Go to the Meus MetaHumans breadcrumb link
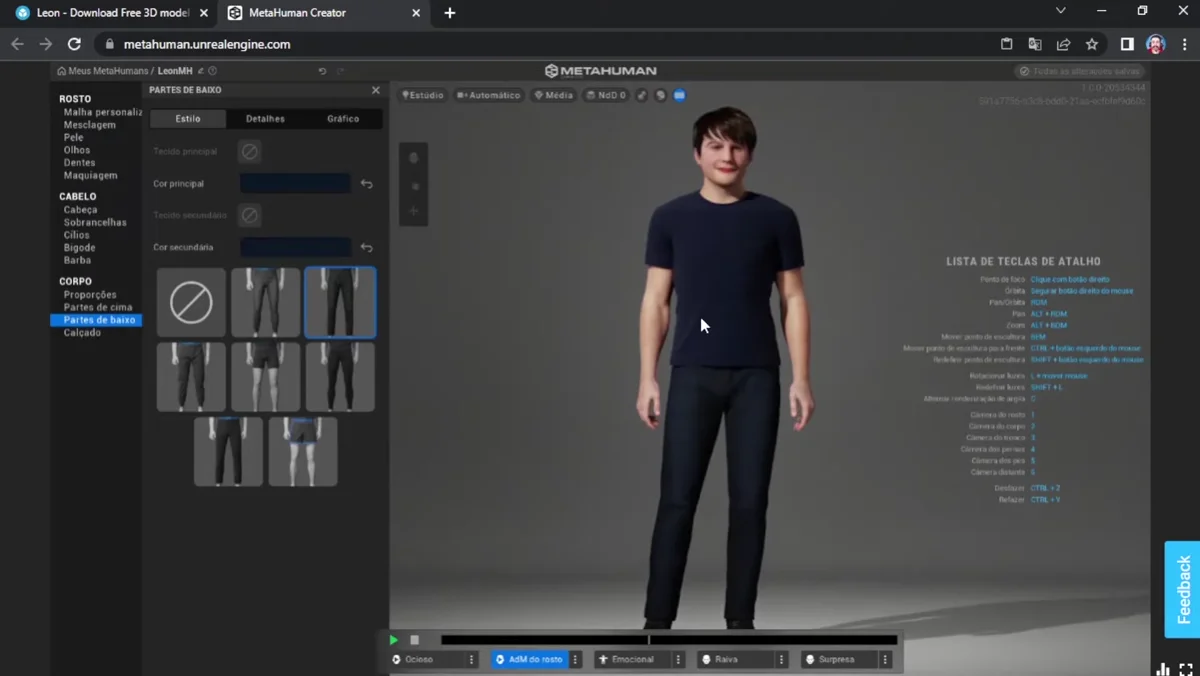Viewport: 1200px width, 676px height. coord(108,71)
